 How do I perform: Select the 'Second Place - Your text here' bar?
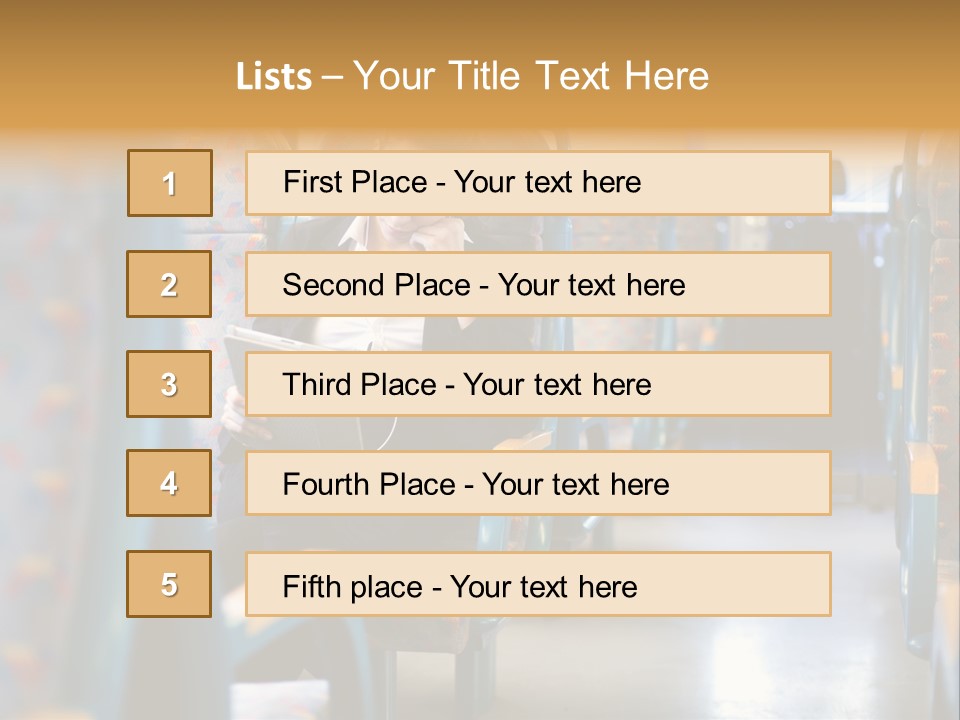click(x=538, y=284)
